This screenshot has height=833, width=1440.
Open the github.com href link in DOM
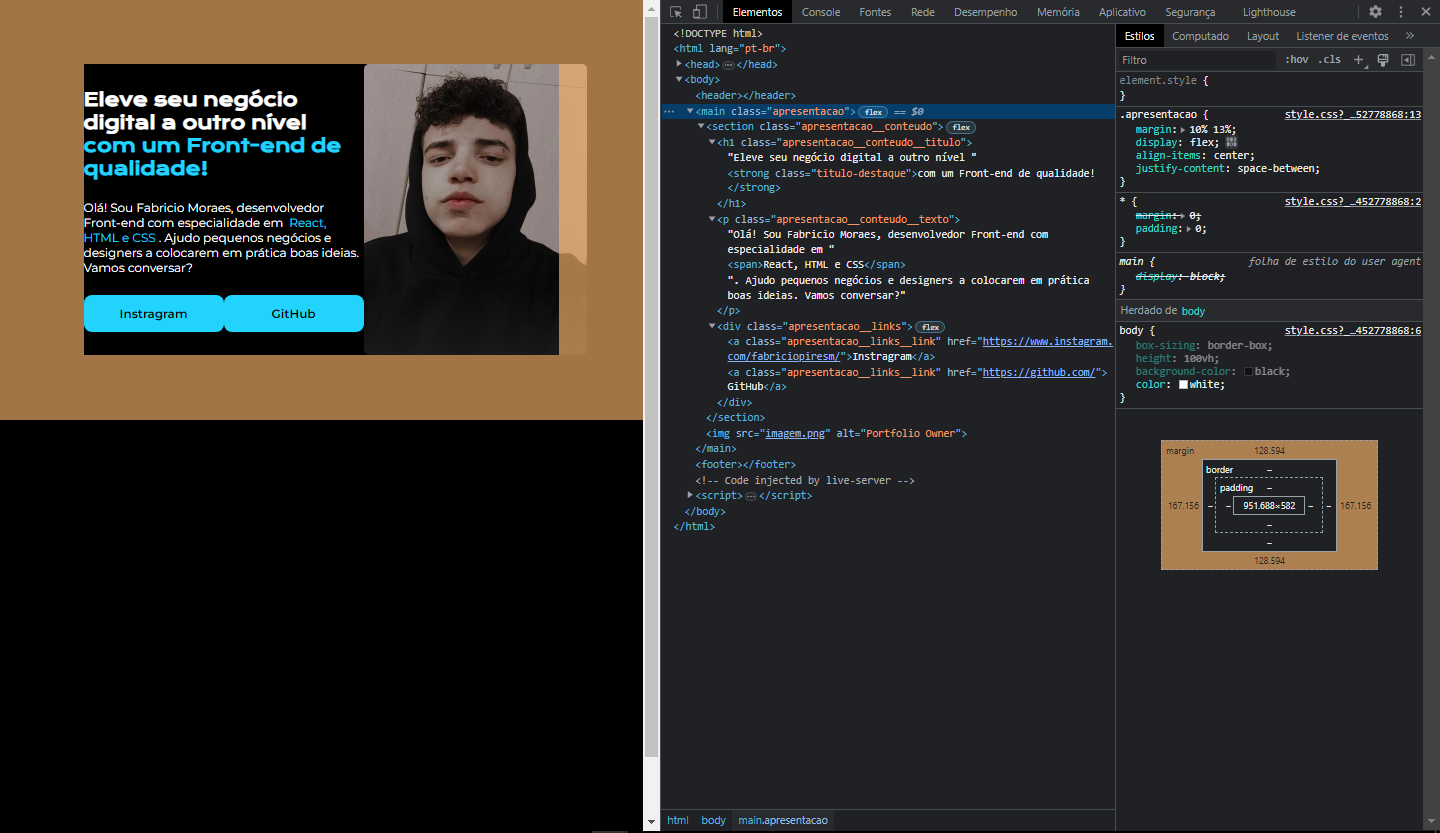tap(1039, 372)
